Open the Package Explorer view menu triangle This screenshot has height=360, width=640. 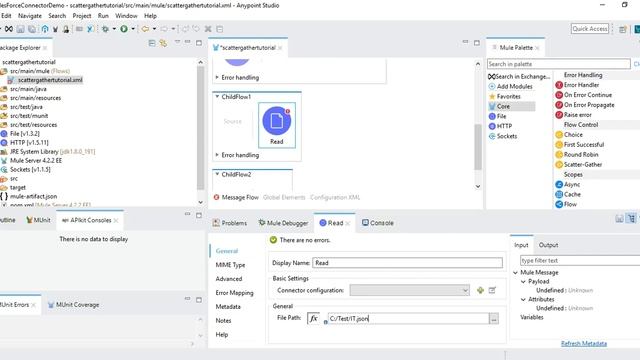click(177, 42)
